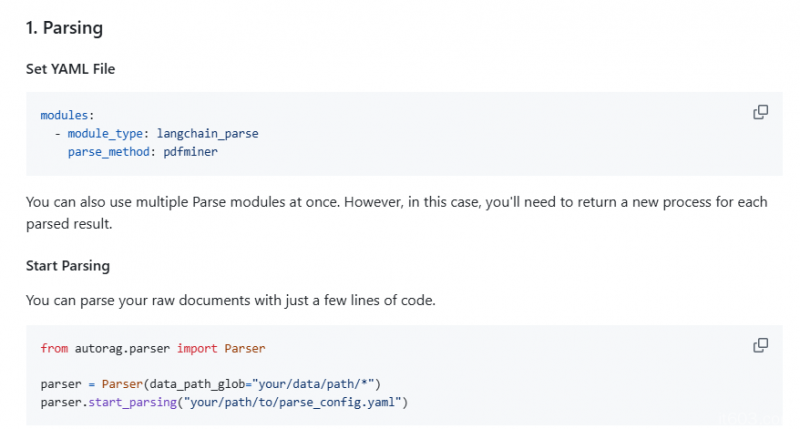Click the '1. Parsing' section heading
Screen dimensions: 800x429
click(x=64, y=28)
